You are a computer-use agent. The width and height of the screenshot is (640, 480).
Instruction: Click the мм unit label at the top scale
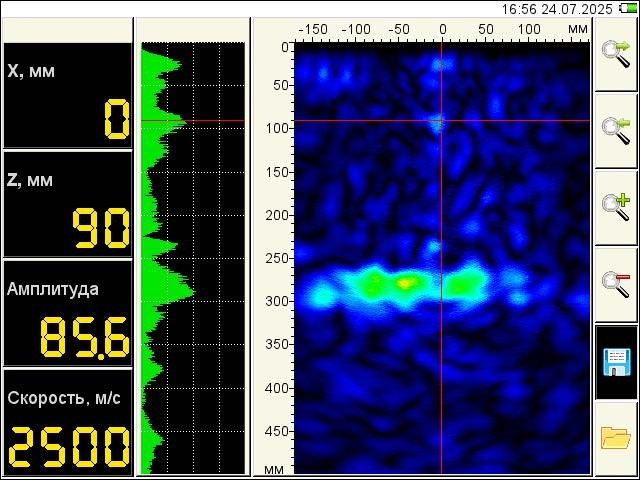point(577,30)
